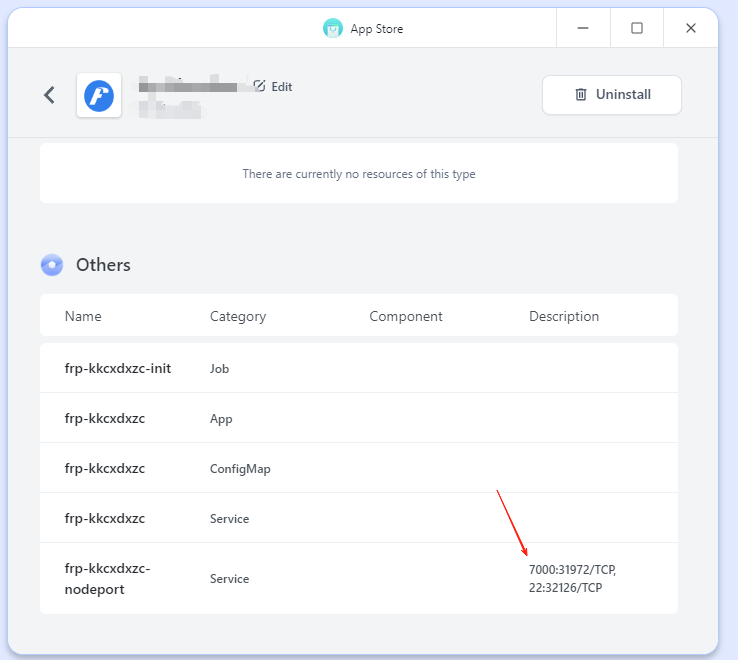Click the Component column header
The height and width of the screenshot is (660, 738).
click(x=406, y=316)
